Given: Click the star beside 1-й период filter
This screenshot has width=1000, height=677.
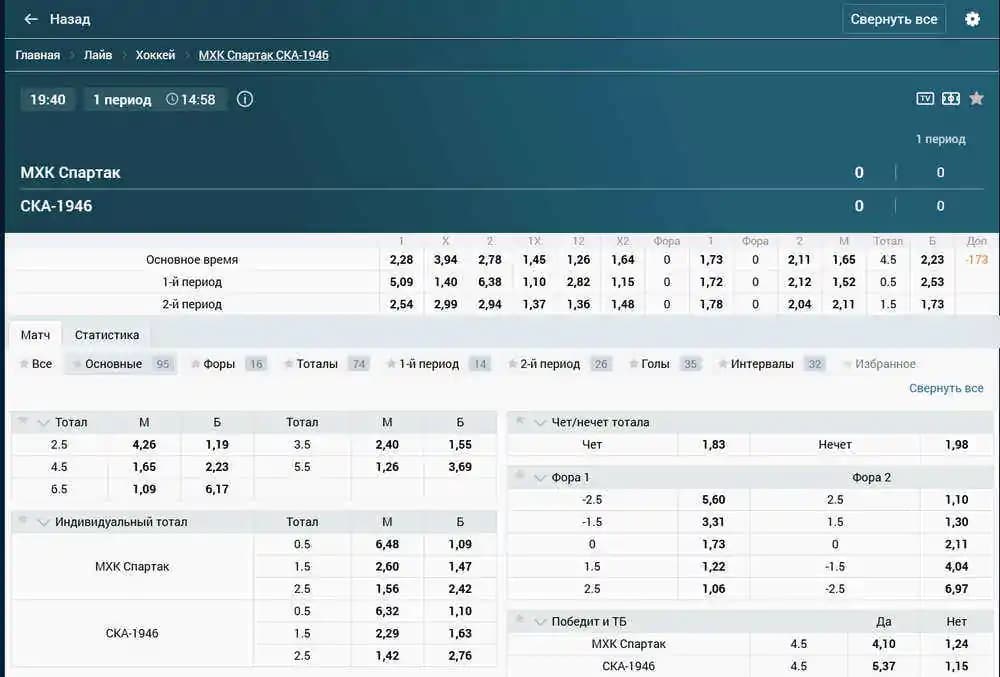Looking at the screenshot, I should 391,364.
